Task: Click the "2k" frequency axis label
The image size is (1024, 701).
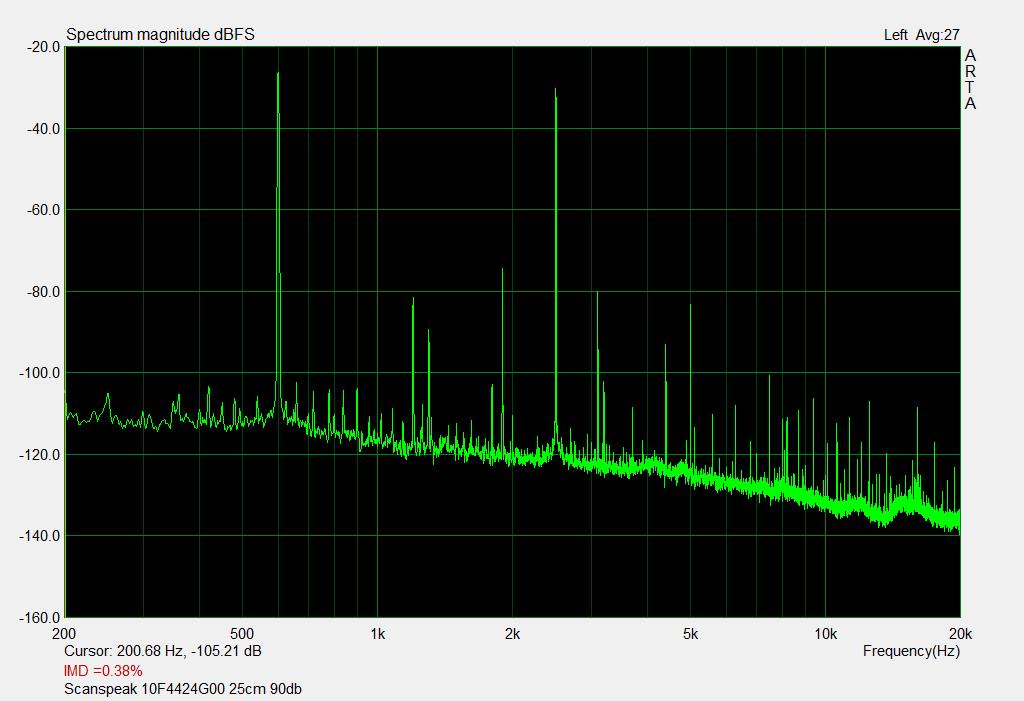Action: [x=512, y=633]
